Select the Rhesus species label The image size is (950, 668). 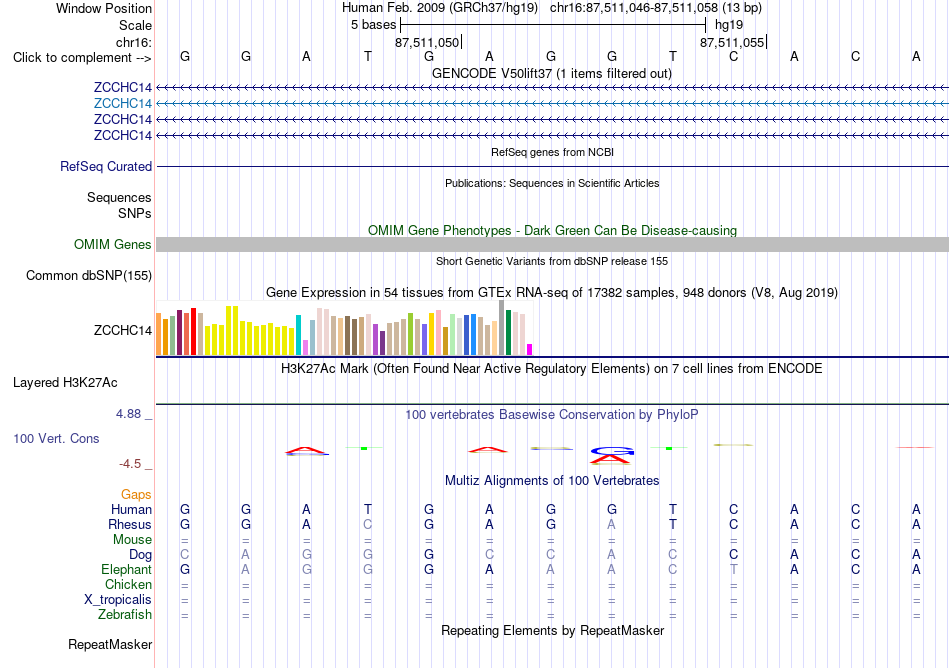pos(130,524)
